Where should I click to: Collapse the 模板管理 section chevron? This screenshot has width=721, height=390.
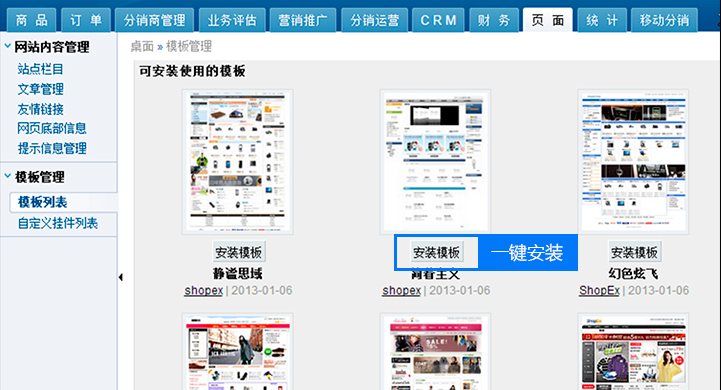click(x=7, y=176)
